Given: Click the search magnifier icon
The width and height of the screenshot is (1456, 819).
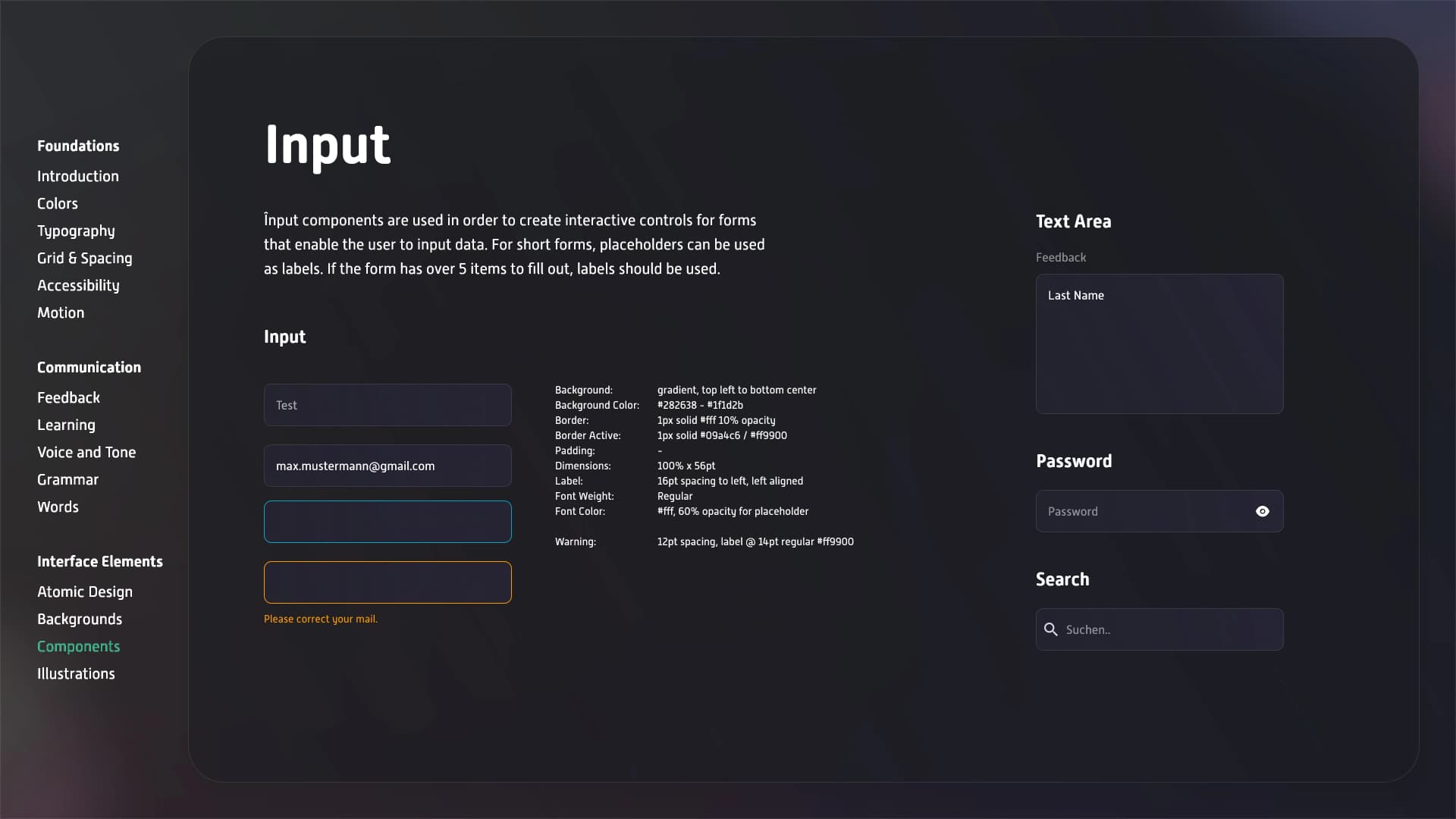Looking at the screenshot, I should (x=1051, y=628).
